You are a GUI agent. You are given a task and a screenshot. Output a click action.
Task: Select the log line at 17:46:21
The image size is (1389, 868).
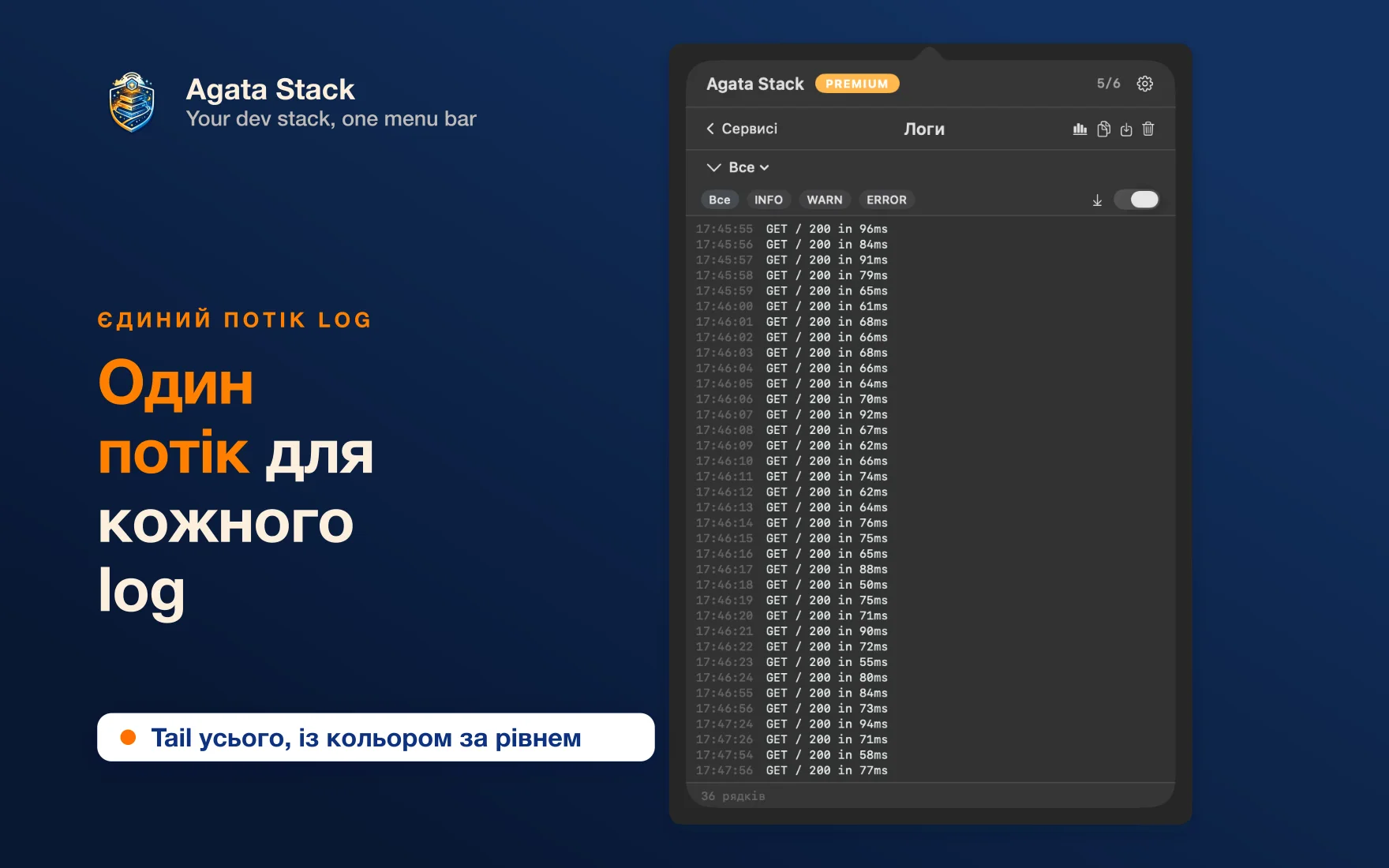coord(792,631)
